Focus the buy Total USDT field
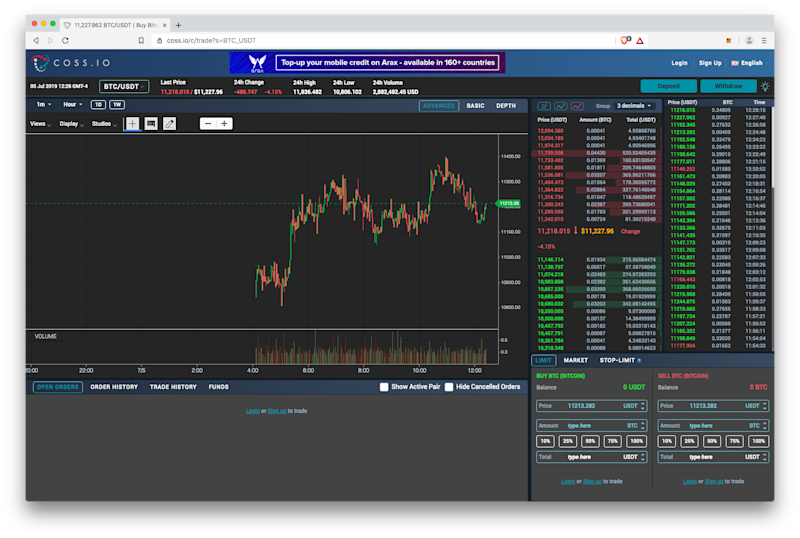800x538 pixels. (591, 457)
